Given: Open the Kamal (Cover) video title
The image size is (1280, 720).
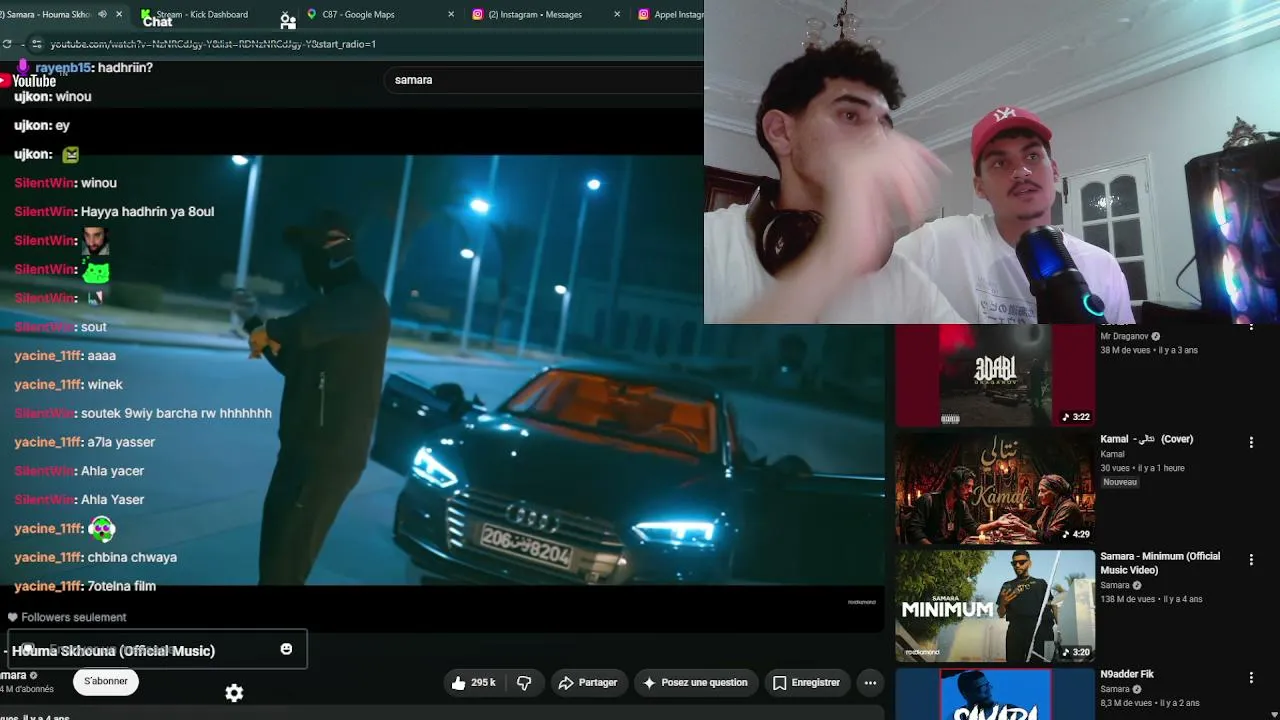Looking at the screenshot, I should [x=1146, y=439].
